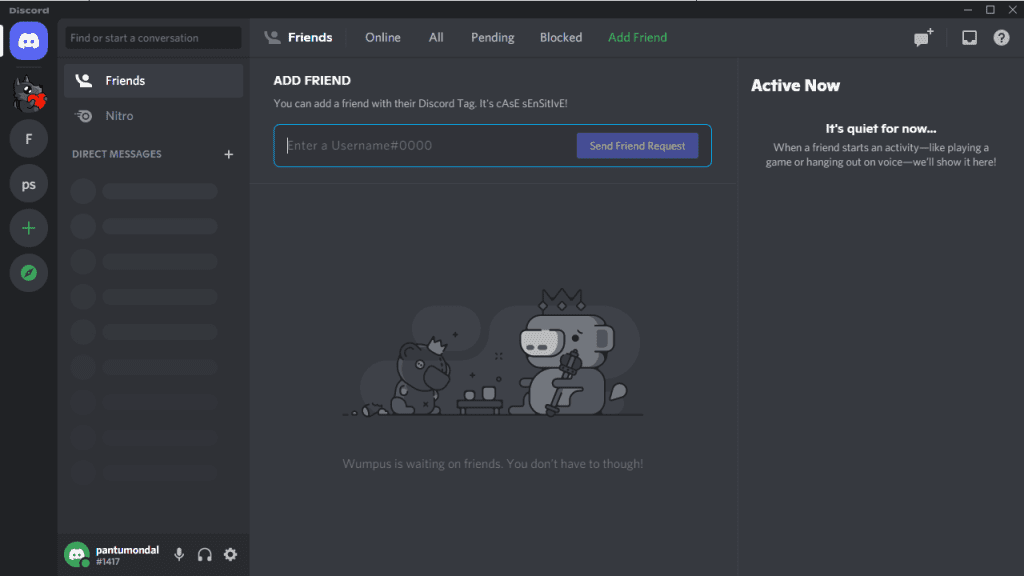Click the It's quiet for now text
Viewport: 1024px width, 576px height.
pos(880,129)
